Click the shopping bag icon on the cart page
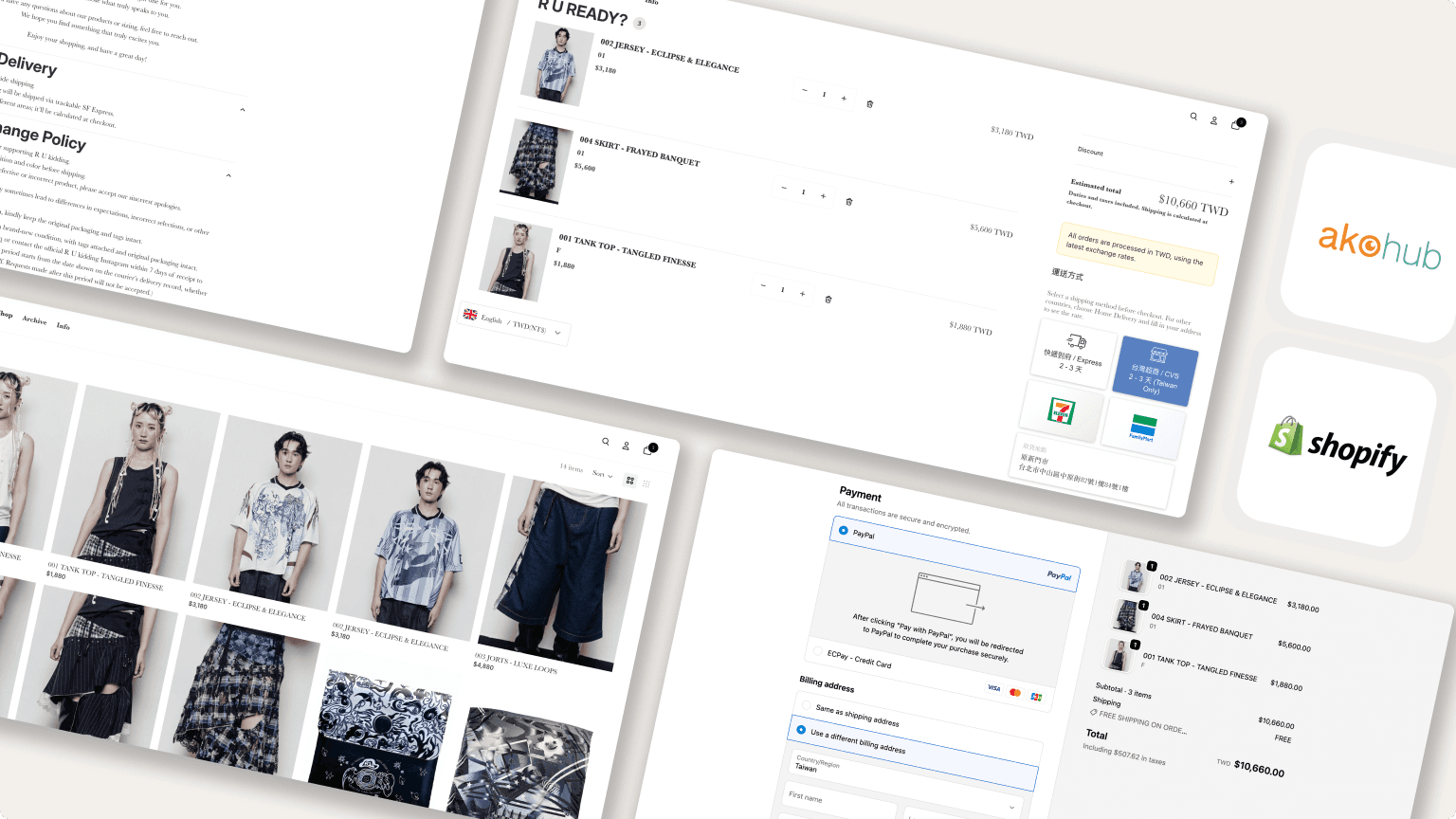This screenshot has width=1456, height=819. [1236, 124]
